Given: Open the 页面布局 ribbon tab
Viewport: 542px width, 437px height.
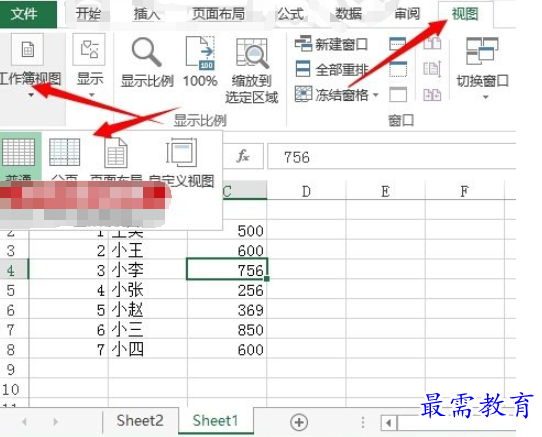Looking at the screenshot, I should point(218,15).
